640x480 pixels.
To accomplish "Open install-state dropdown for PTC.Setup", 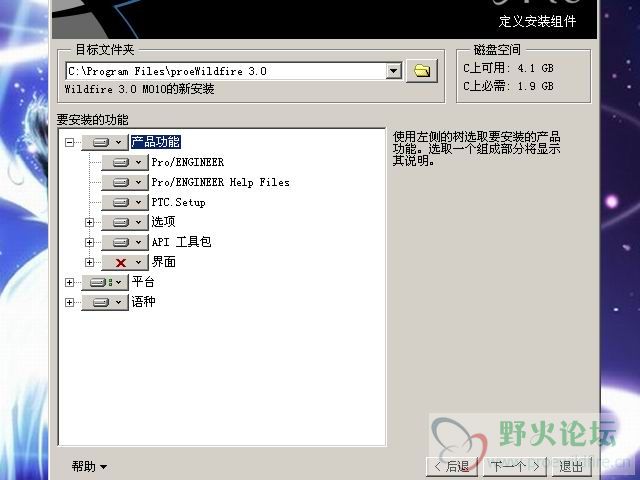I will coord(125,202).
